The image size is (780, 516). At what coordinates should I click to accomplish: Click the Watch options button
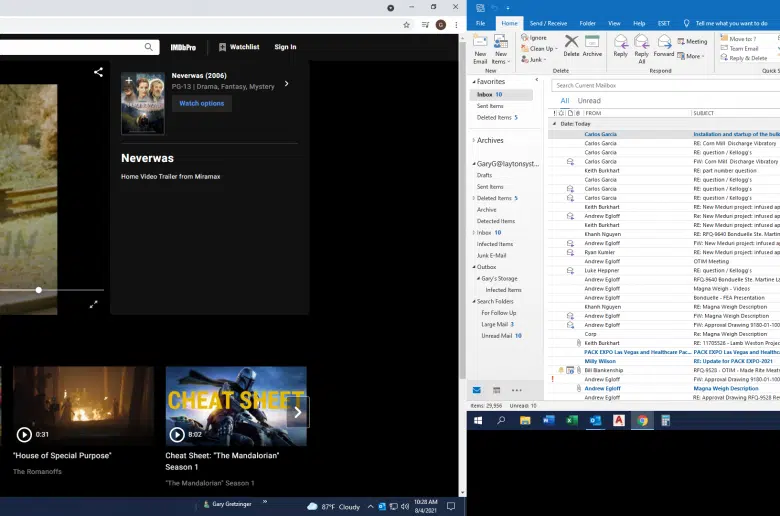coord(202,103)
